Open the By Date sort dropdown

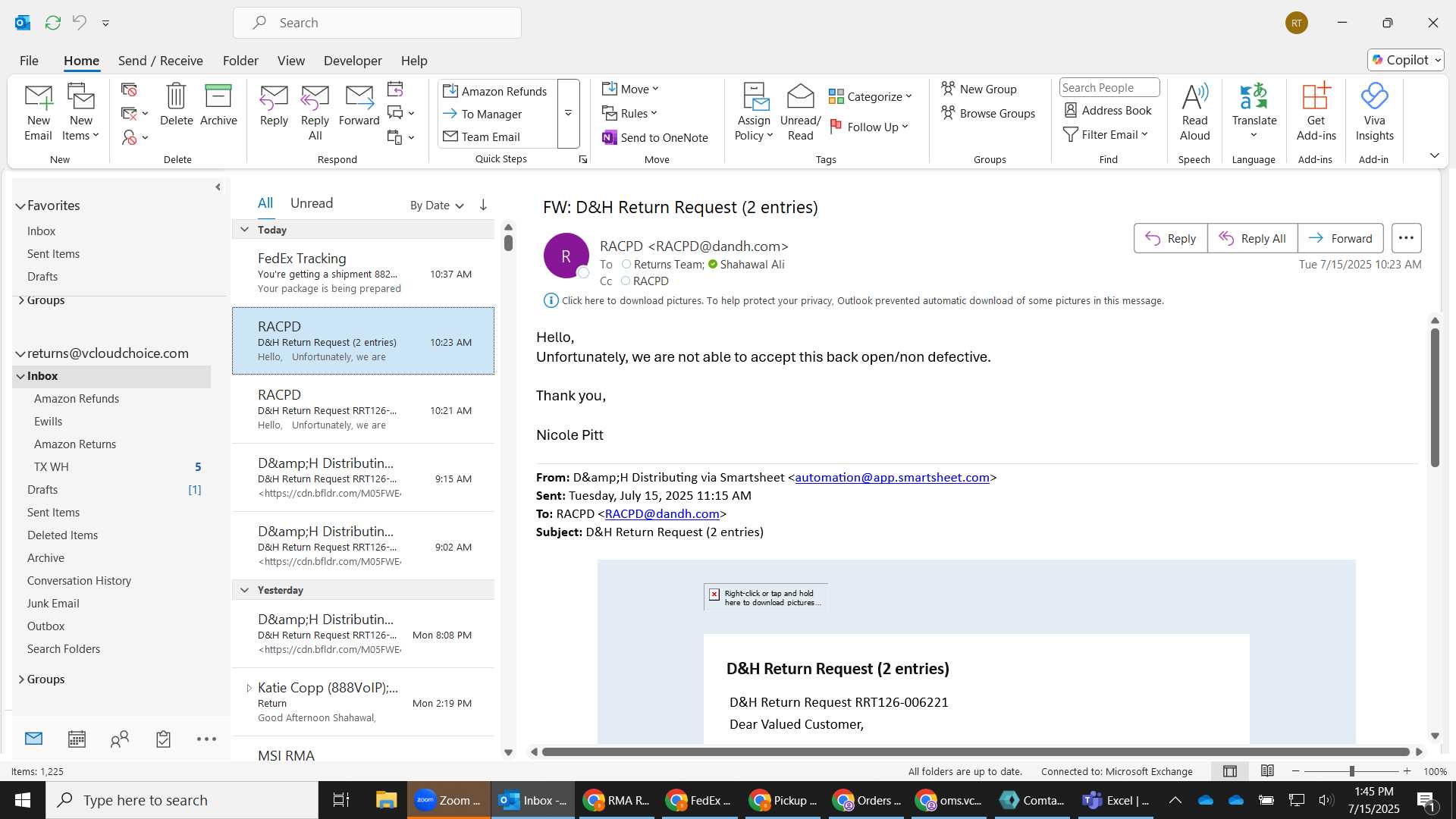437,206
